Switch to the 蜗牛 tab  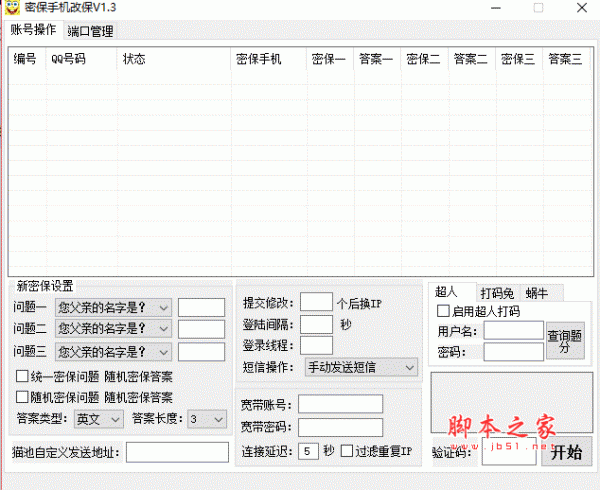537,293
